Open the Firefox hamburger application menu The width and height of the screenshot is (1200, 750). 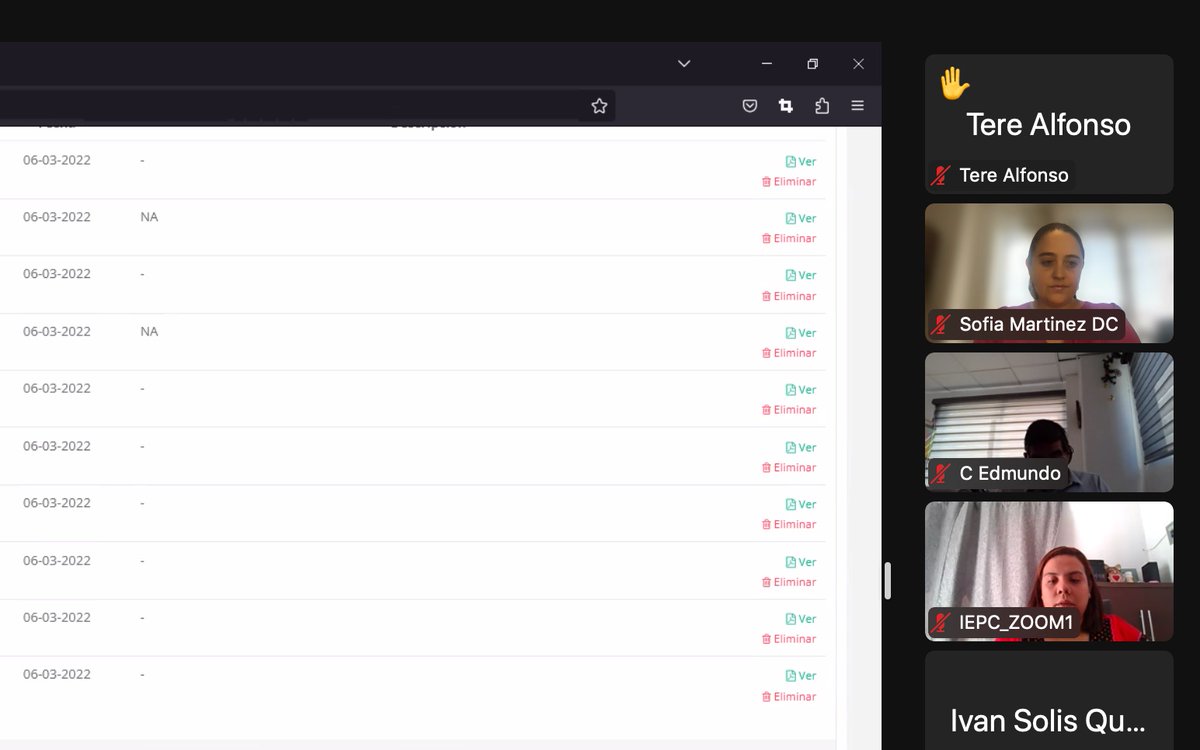(857, 106)
